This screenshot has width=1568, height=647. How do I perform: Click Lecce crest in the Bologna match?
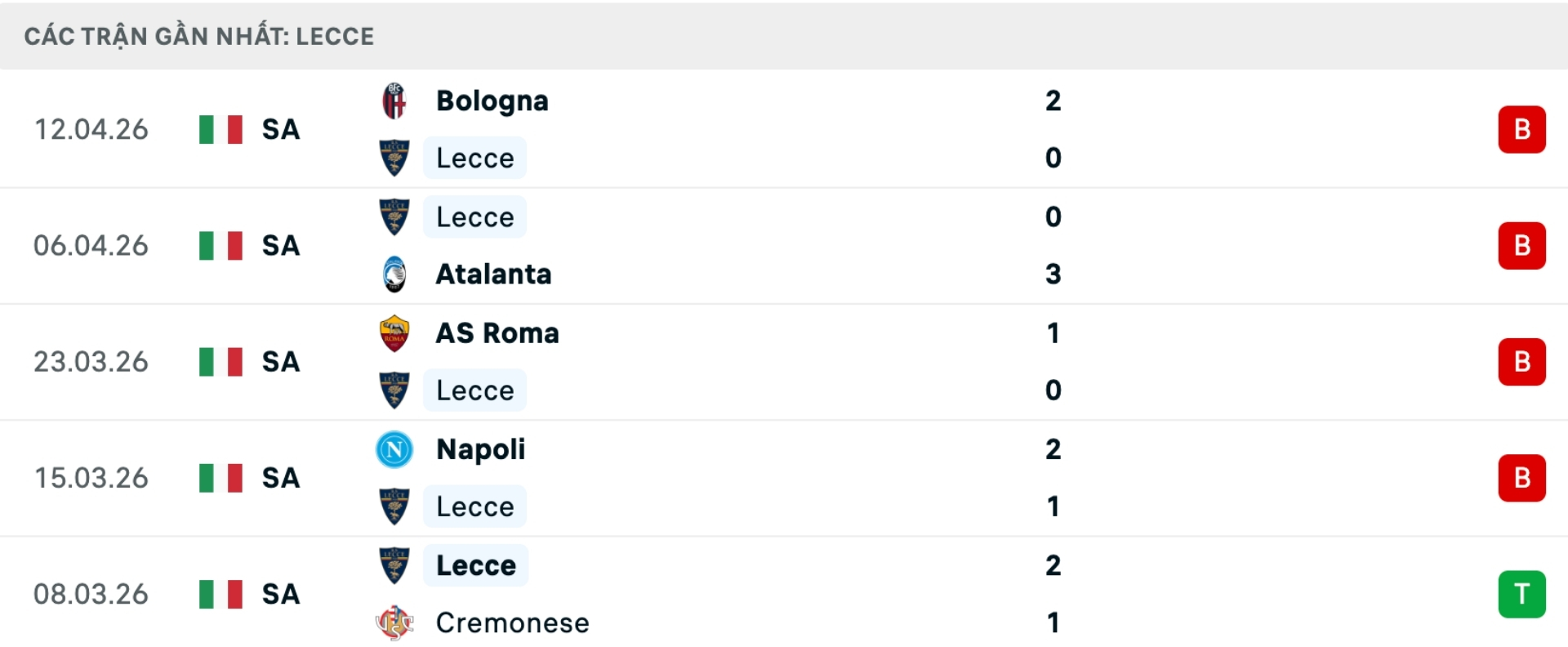[x=394, y=158]
